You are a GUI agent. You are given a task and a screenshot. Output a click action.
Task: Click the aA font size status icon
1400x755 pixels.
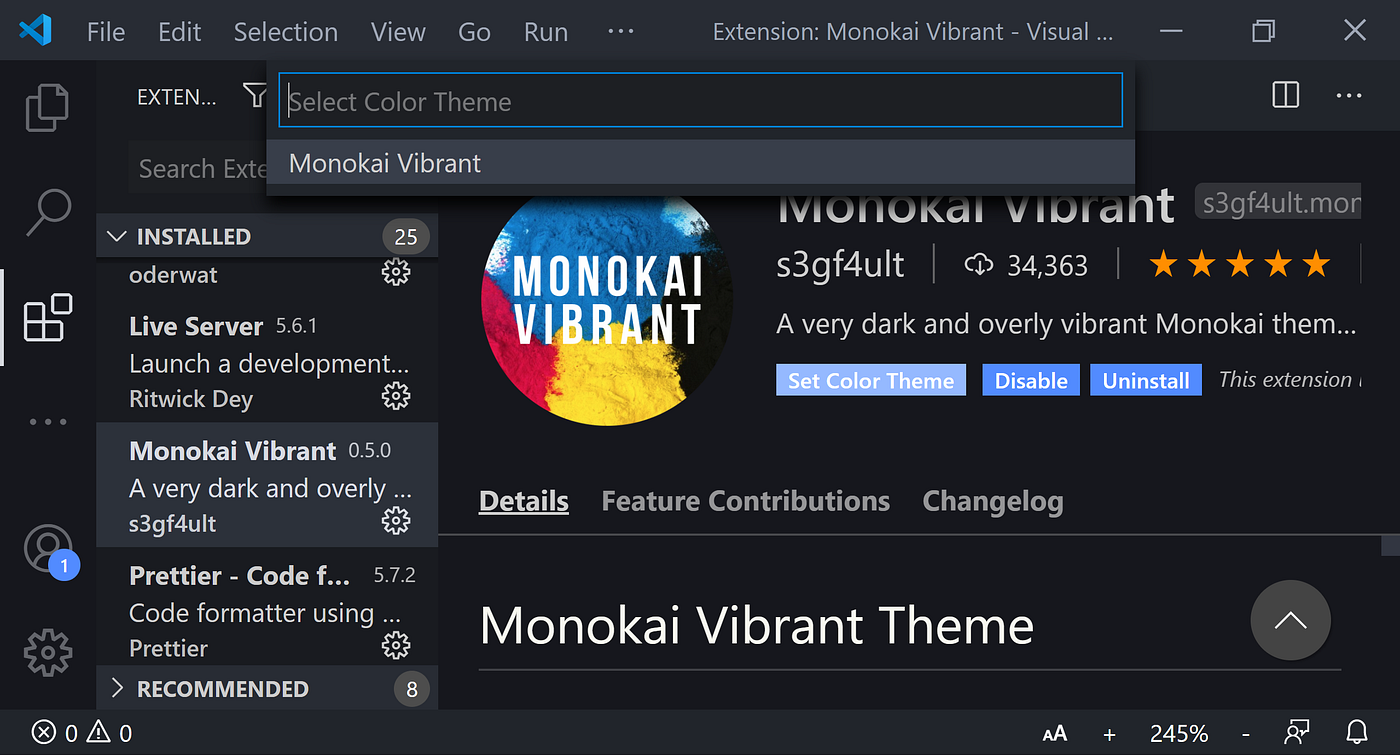click(1054, 734)
